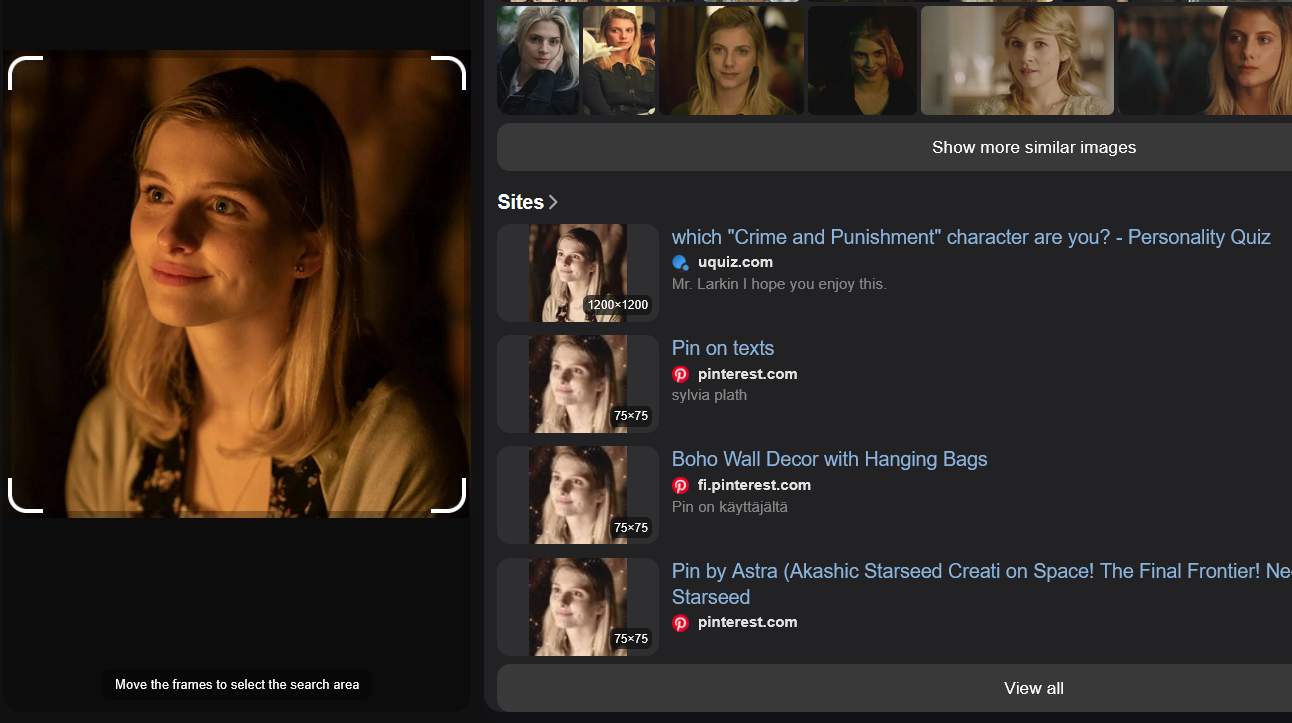Open thumbnail beside 'Boho Wall Decor' result
Screen dimensions: 1292x723
(x=578, y=495)
